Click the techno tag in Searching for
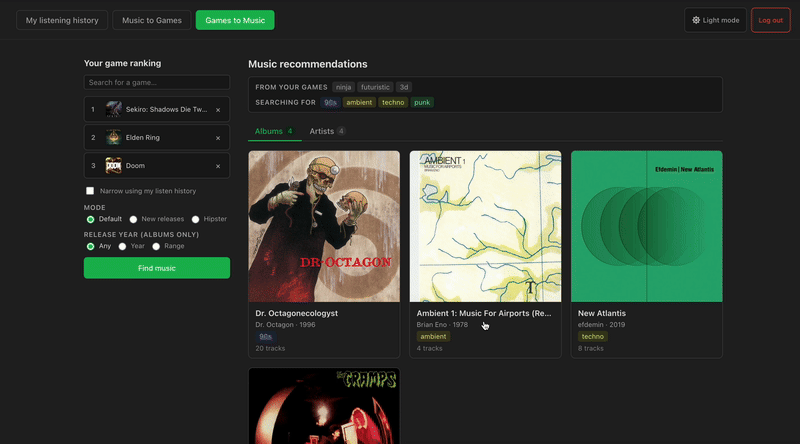Screen dimensions: 800x444 pyautogui.click(x=393, y=103)
